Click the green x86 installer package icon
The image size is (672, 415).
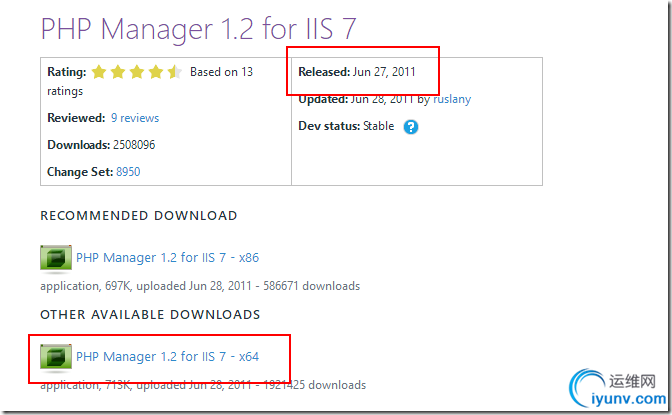(56, 258)
